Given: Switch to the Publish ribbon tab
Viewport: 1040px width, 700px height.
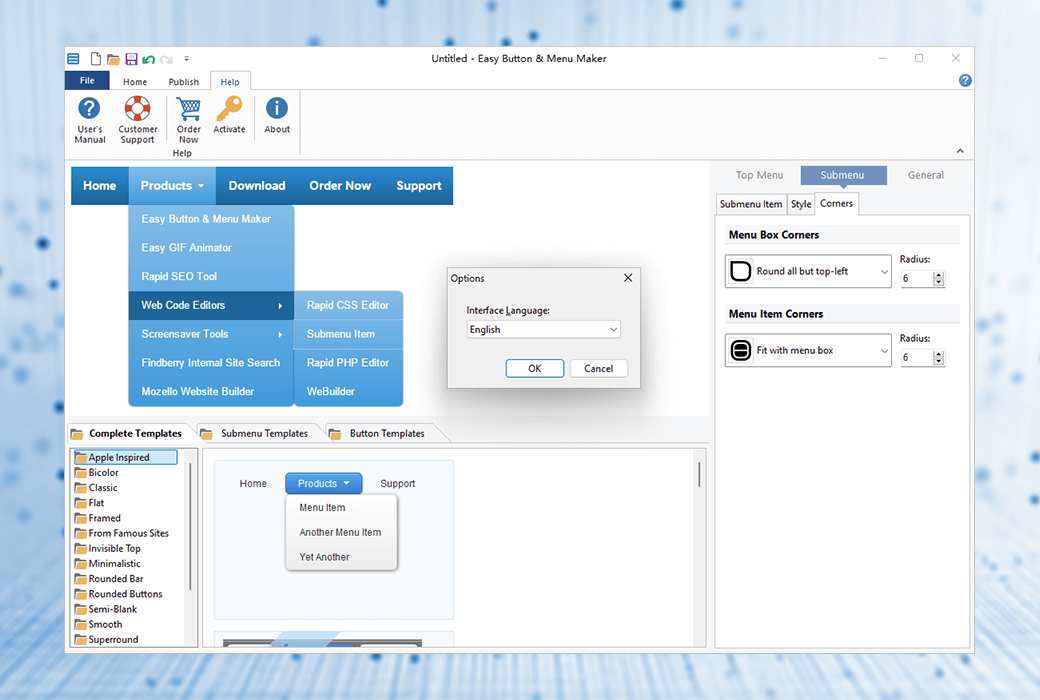Looking at the screenshot, I should (184, 82).
